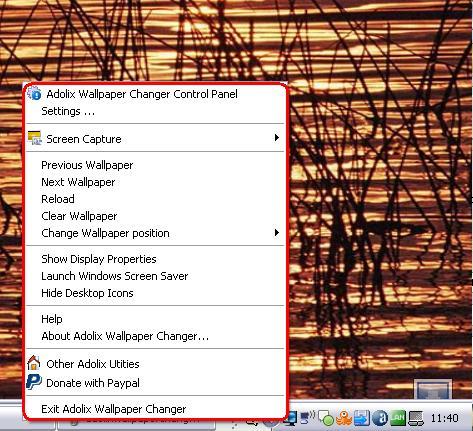Image resolution: width=473 pixels, height=431 pixels.
Task: Click the PayPal logo icon
Action: tap(34, 382)
